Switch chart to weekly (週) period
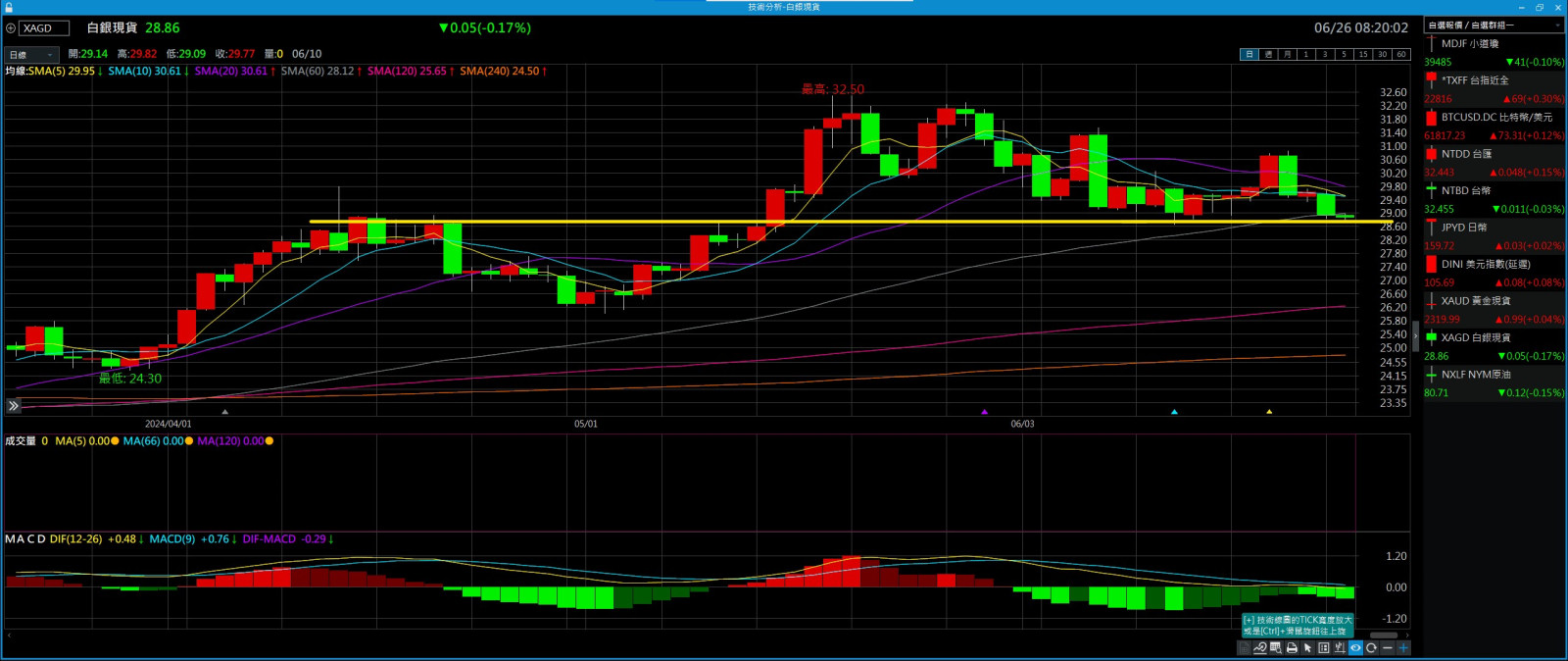This screenshot has height=661, width=1568. [1268, 55]
